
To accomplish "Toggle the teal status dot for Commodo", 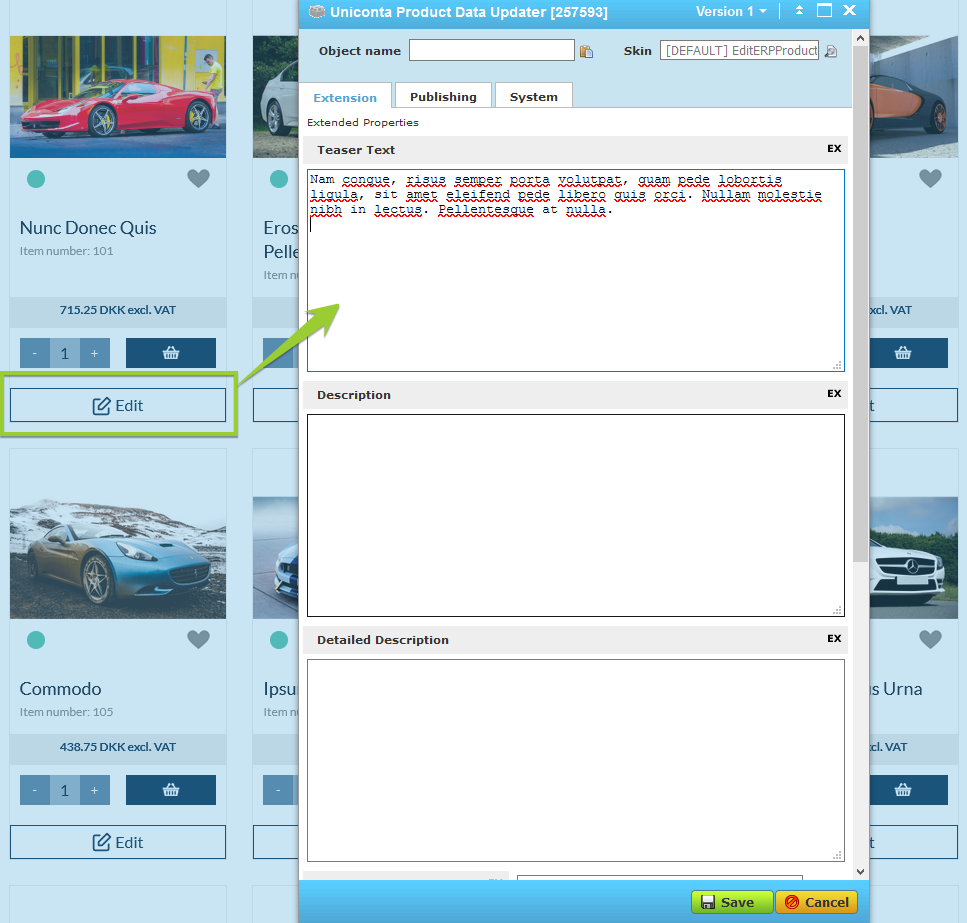I will coord(36,639).
